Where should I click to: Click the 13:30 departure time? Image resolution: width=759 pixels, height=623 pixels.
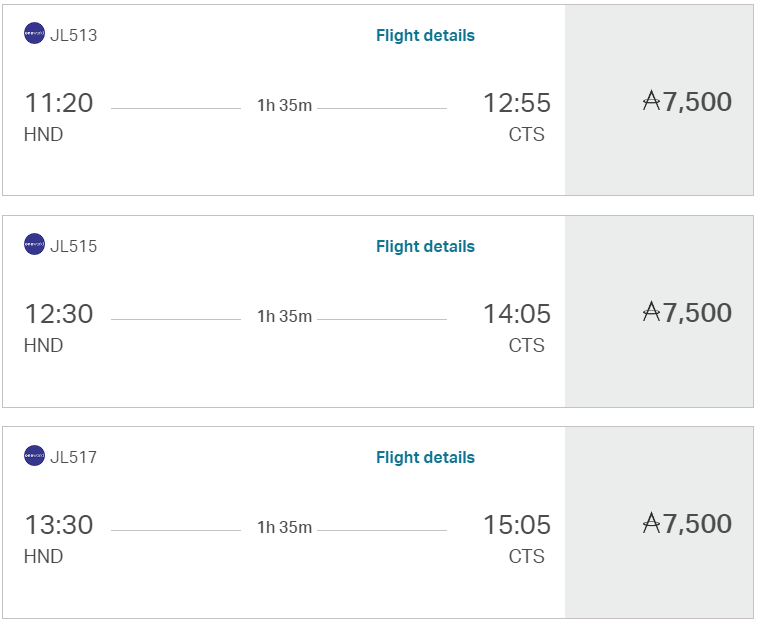point(59,525)
